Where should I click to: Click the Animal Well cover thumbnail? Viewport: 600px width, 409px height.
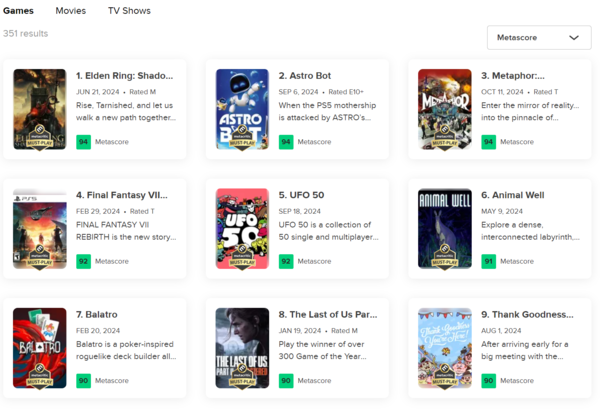[x=445, y=228]
